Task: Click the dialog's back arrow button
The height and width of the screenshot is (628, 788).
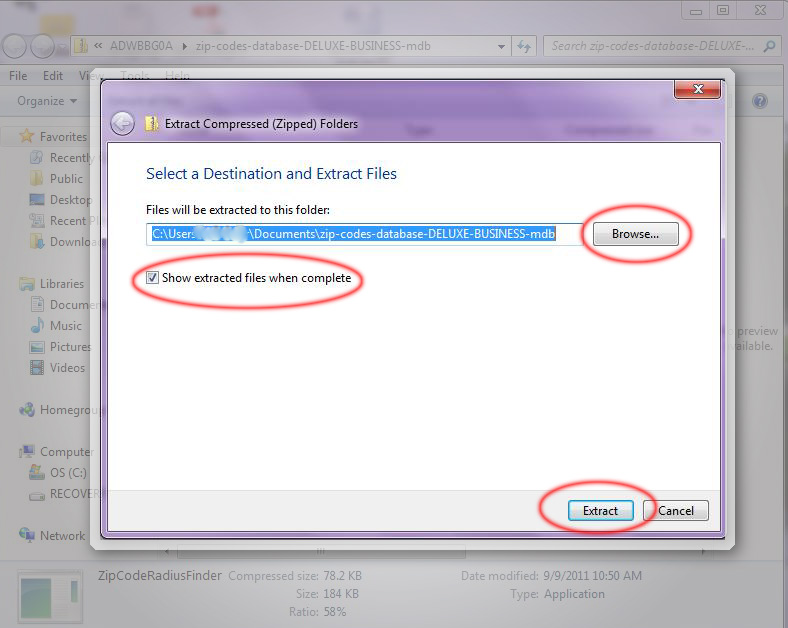Action: 122,124
